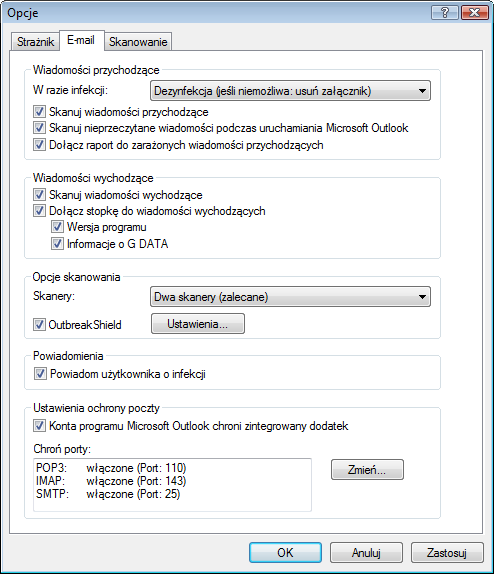Expand the Skanery dropdown list

[x=290, y=297]
